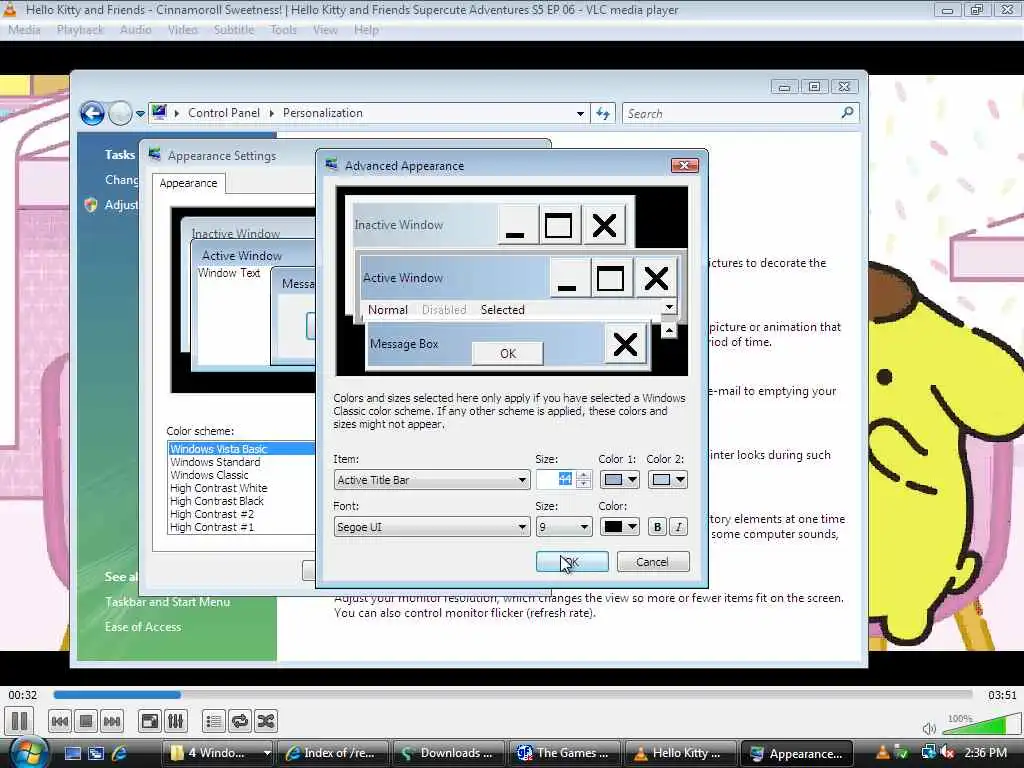Skip to previous media in VLC
This screenshot has width=1024, height=768.
(x=59, y=721)
